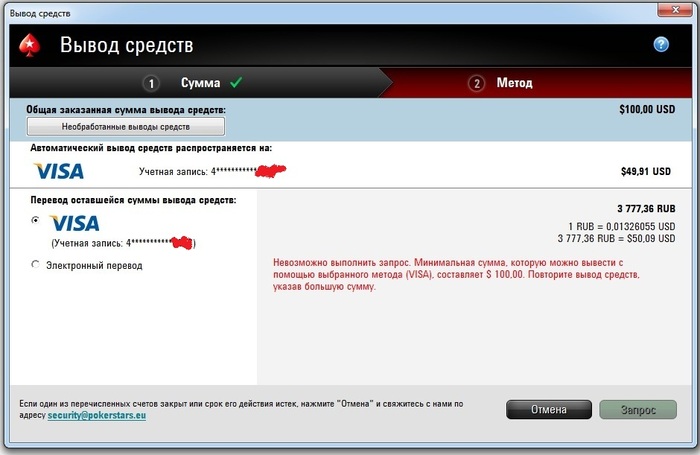Viewport: 700px width, 455px height.
Task: Choose the Электронный перевод radio option
Action: click(x=35, y=265)
